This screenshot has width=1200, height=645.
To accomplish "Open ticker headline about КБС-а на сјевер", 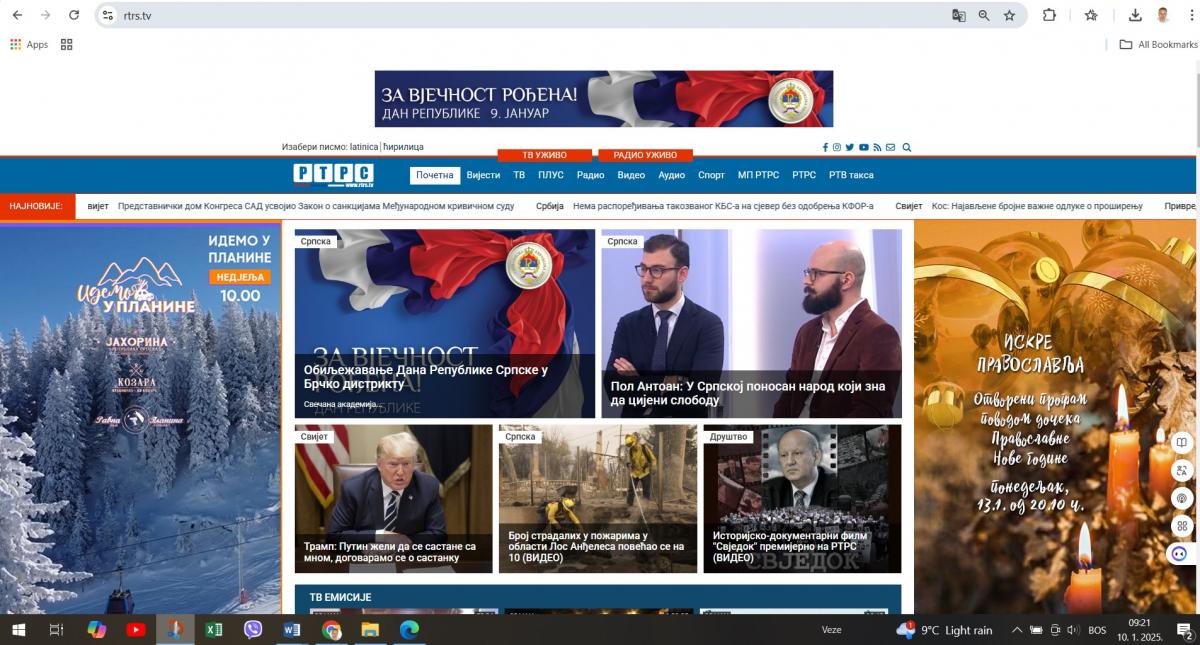I will [x=723, y=206].
